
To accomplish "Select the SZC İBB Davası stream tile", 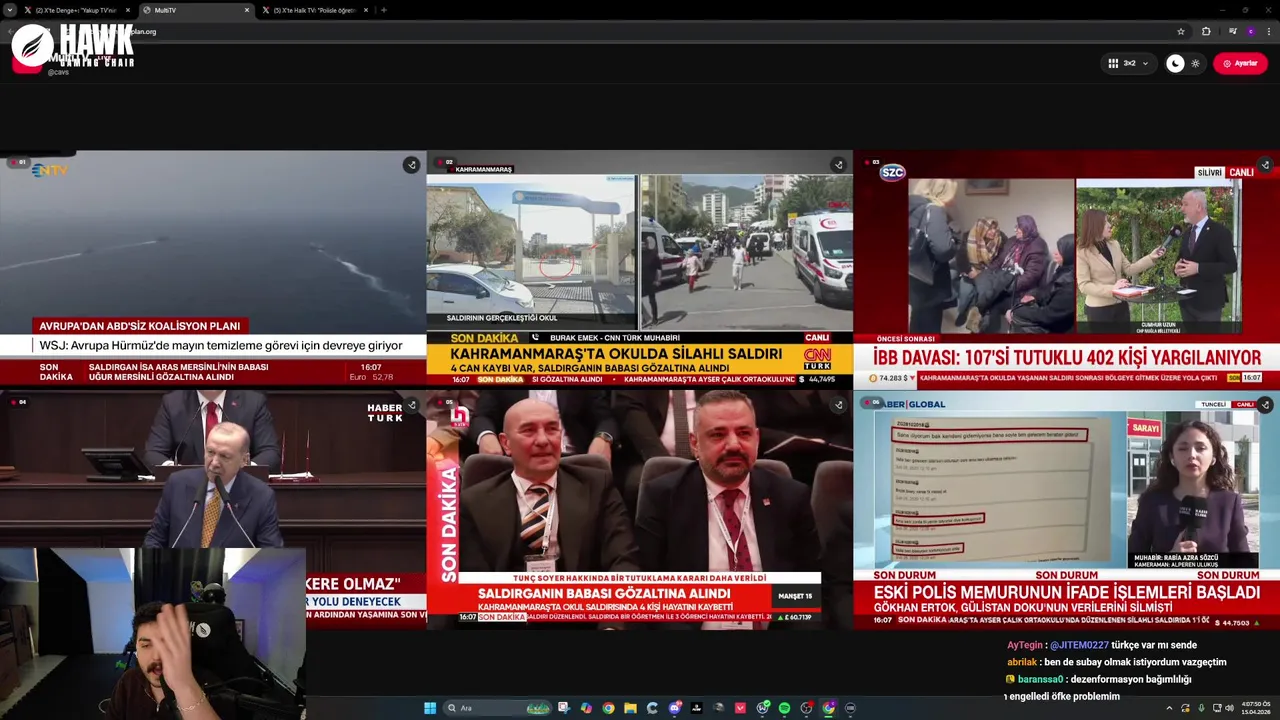I will [x=1066, y=268].
